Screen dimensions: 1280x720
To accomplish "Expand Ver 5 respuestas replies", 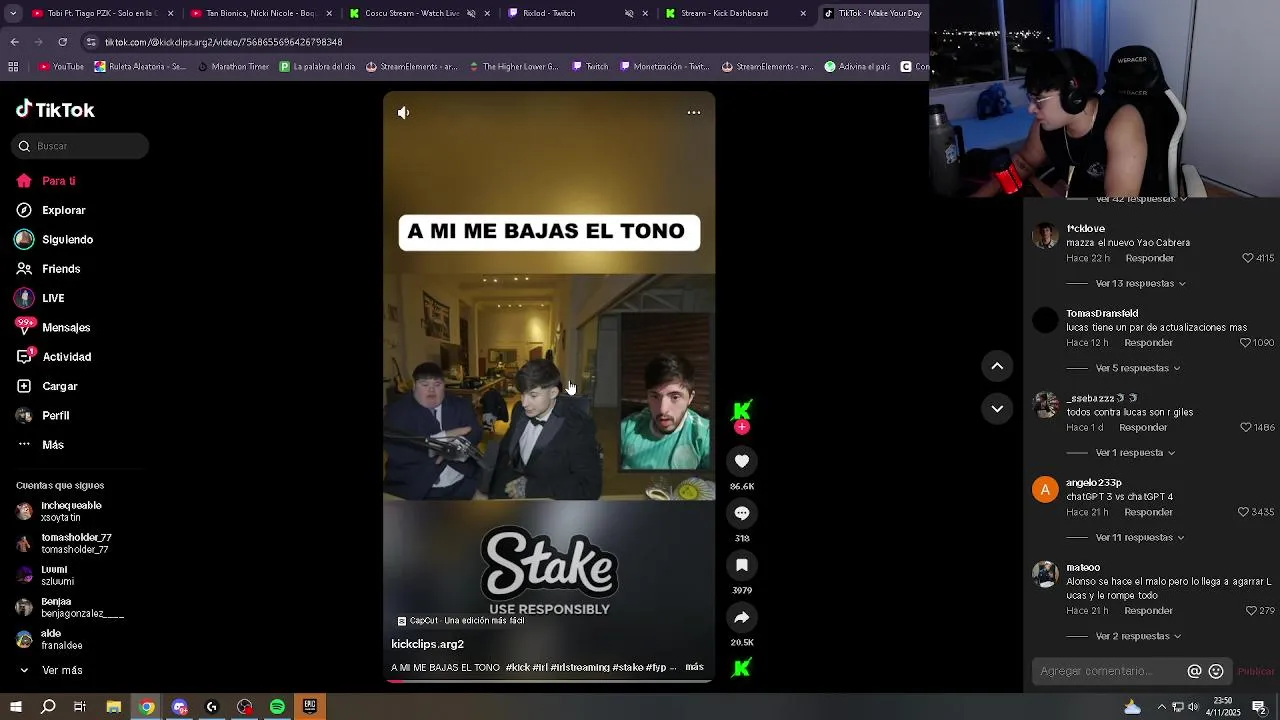I will [x=1138, y=368].
